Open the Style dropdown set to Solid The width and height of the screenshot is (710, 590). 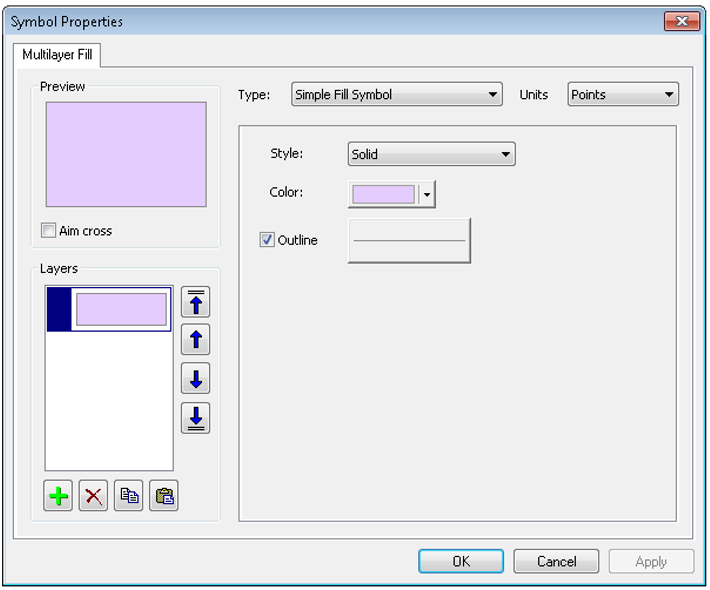431,155
